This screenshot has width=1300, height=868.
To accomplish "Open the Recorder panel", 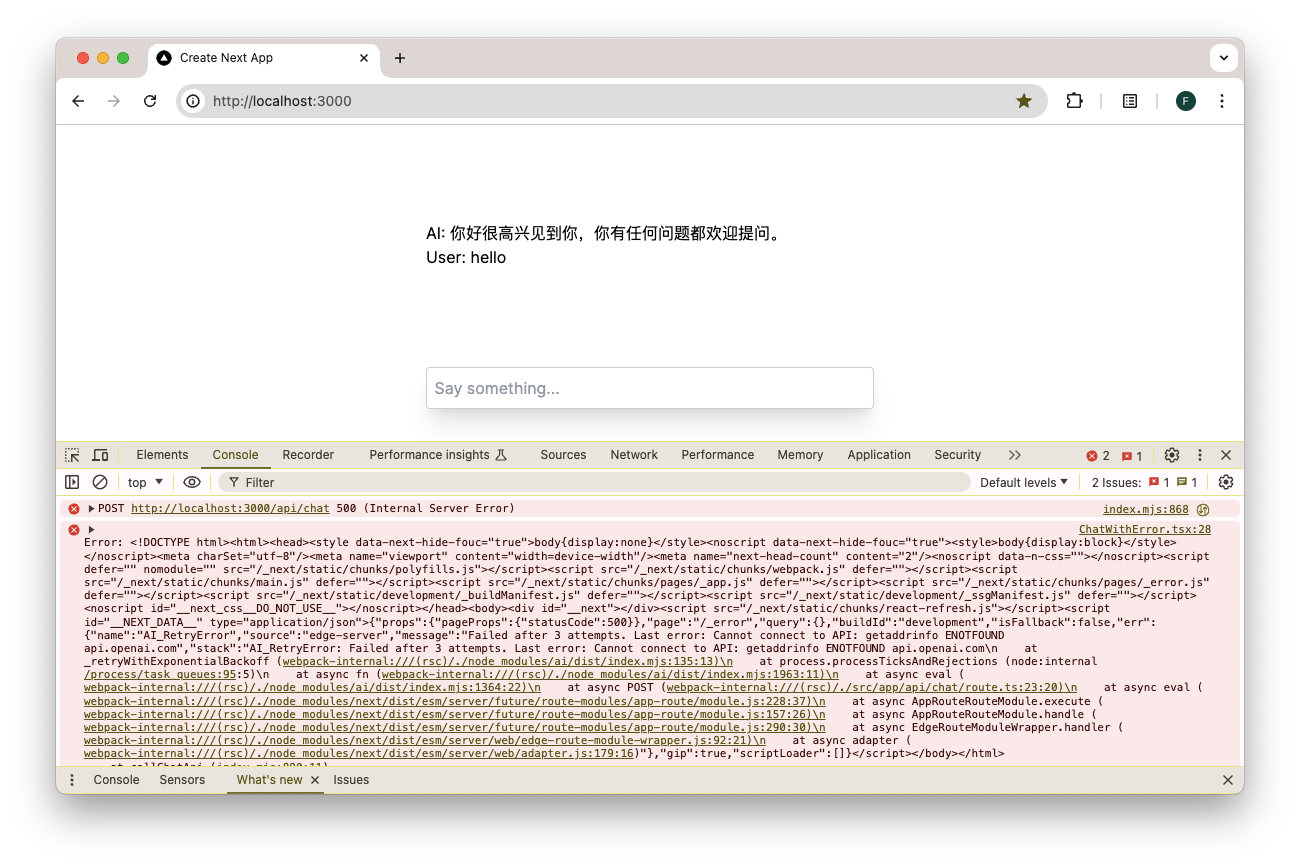I will coord(308,455).
